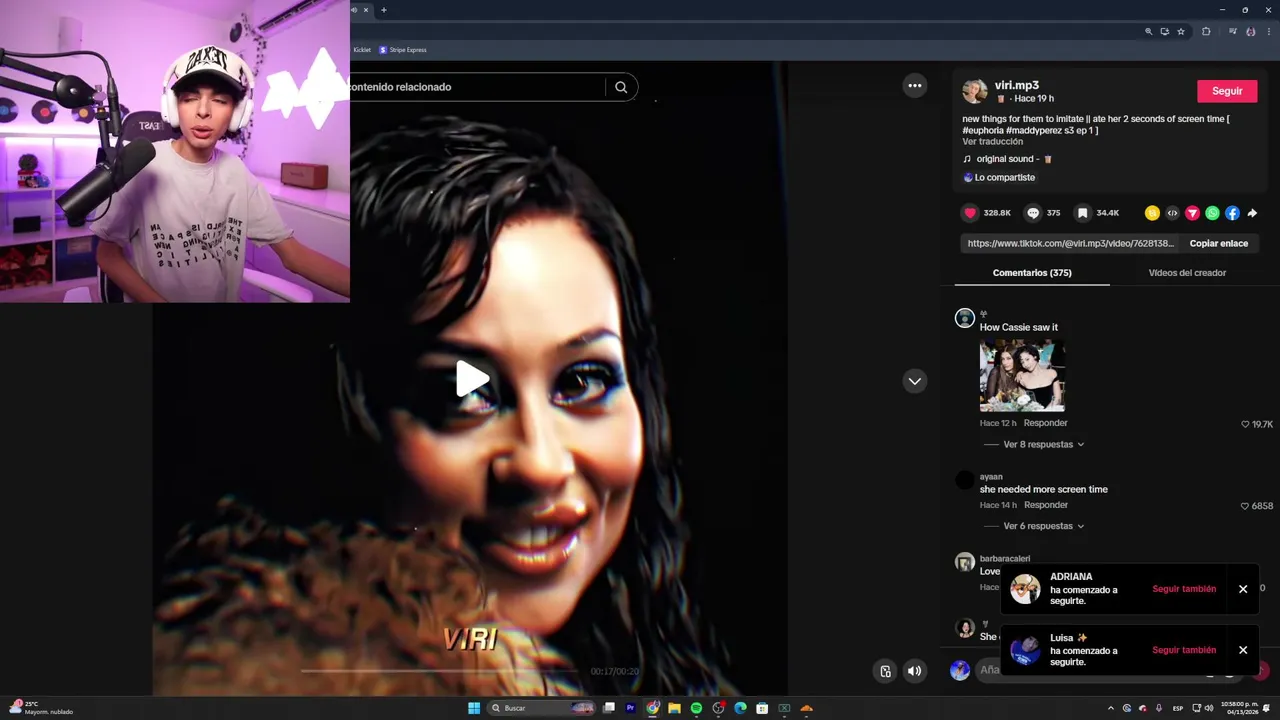Open viri.mp3 profile avatar

[974, 91]
